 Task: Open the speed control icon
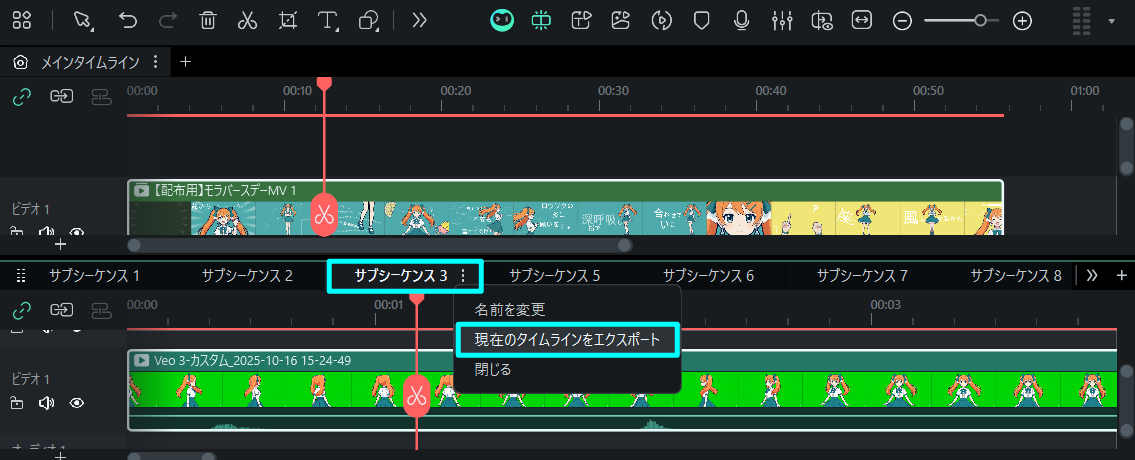pyautogui.click(x=661, y=20)
